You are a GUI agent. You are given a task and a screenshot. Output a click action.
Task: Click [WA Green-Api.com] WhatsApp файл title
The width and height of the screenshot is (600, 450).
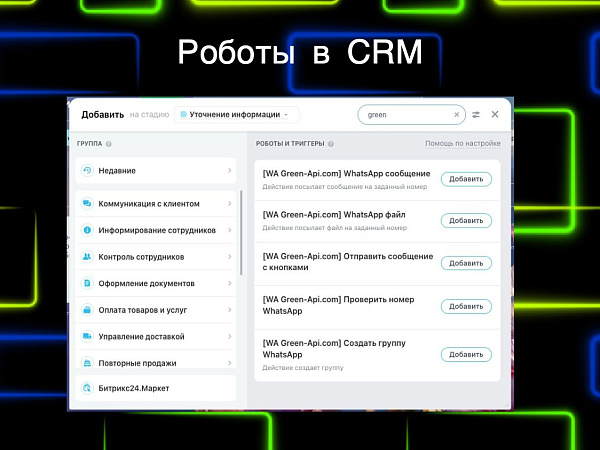click(x=334, y=215)
